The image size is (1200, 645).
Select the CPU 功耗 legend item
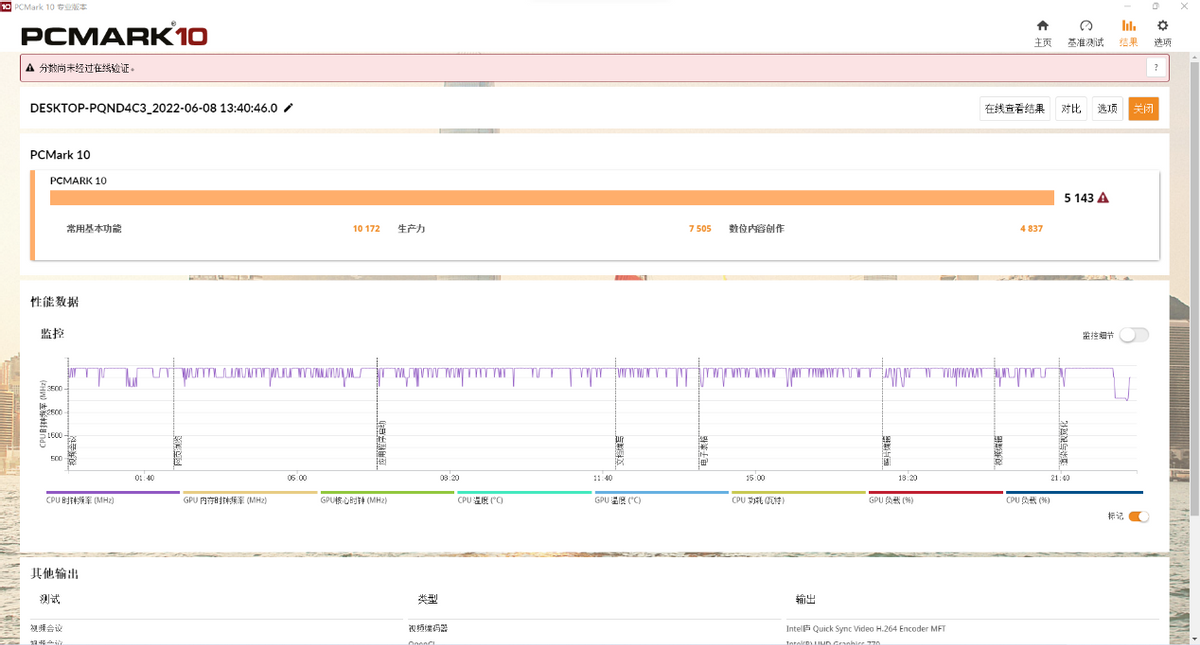(760, 499)
